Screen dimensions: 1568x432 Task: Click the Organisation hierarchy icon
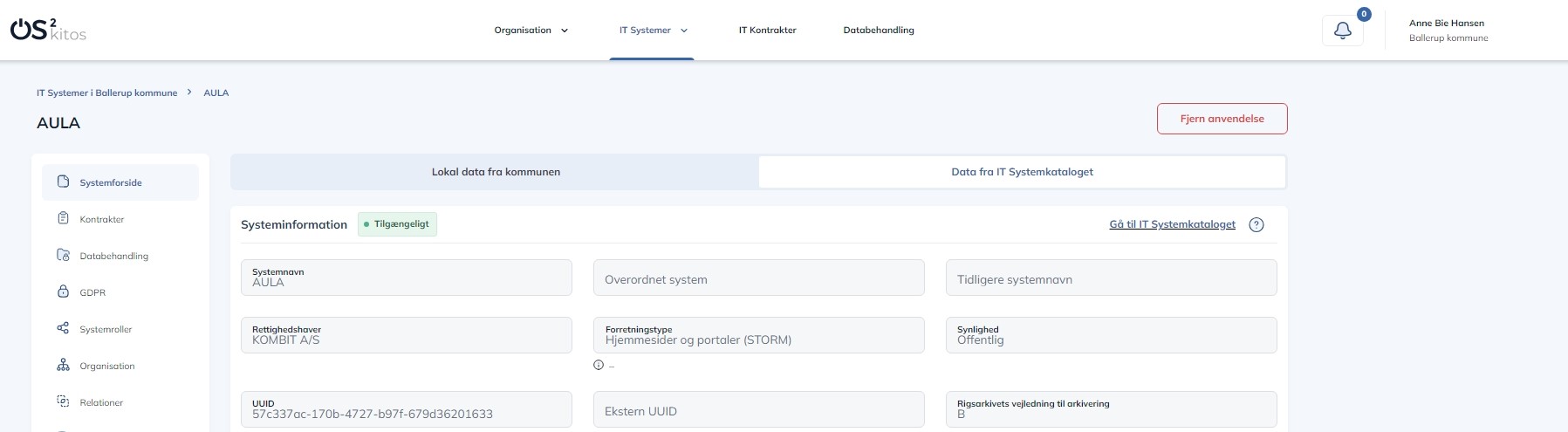click(63, 365)
